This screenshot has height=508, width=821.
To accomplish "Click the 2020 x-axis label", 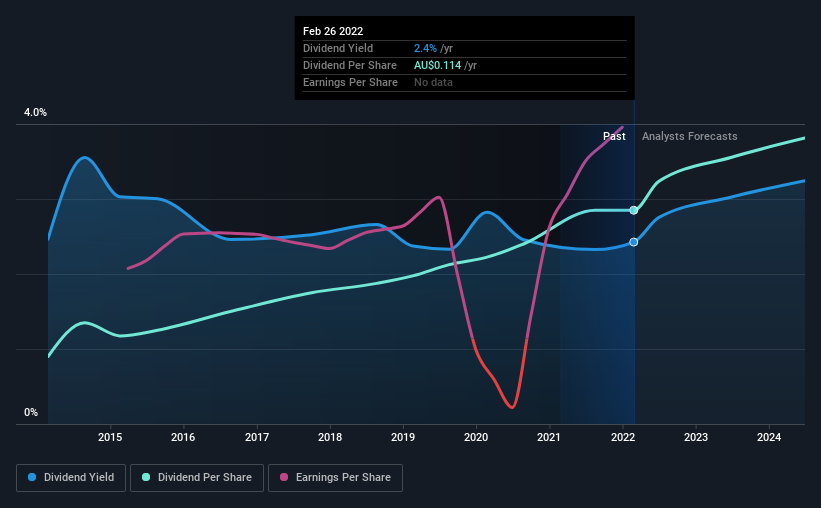I will [x=476, y=437].
